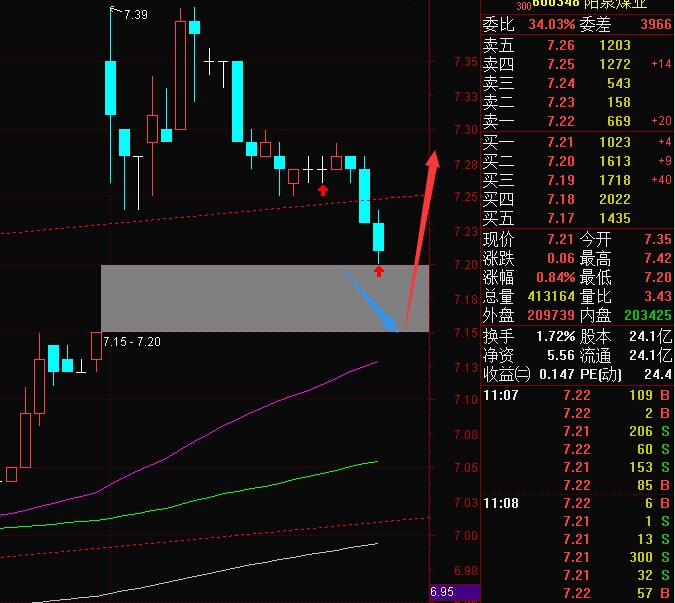Click the 量比 value 3.43
The height and width of the screenshot is (603, 675).
coord(657,296)
